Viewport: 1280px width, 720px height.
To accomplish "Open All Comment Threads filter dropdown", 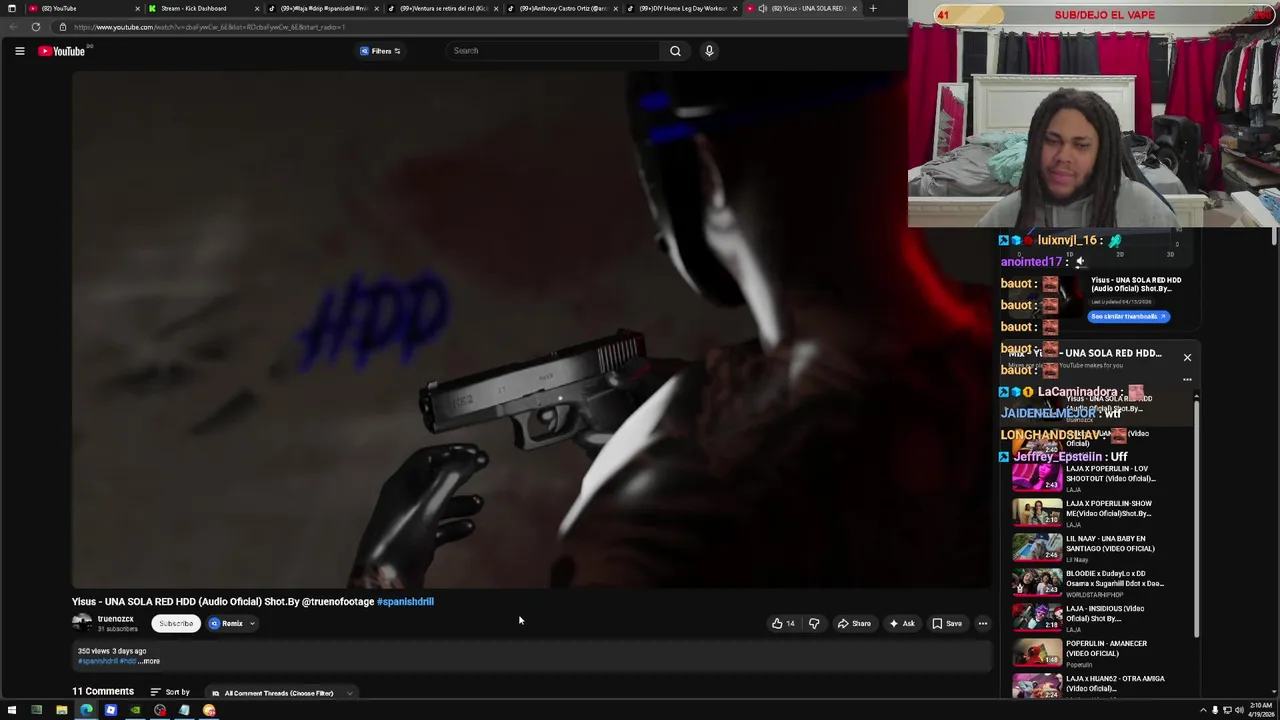I will point(282,693).
